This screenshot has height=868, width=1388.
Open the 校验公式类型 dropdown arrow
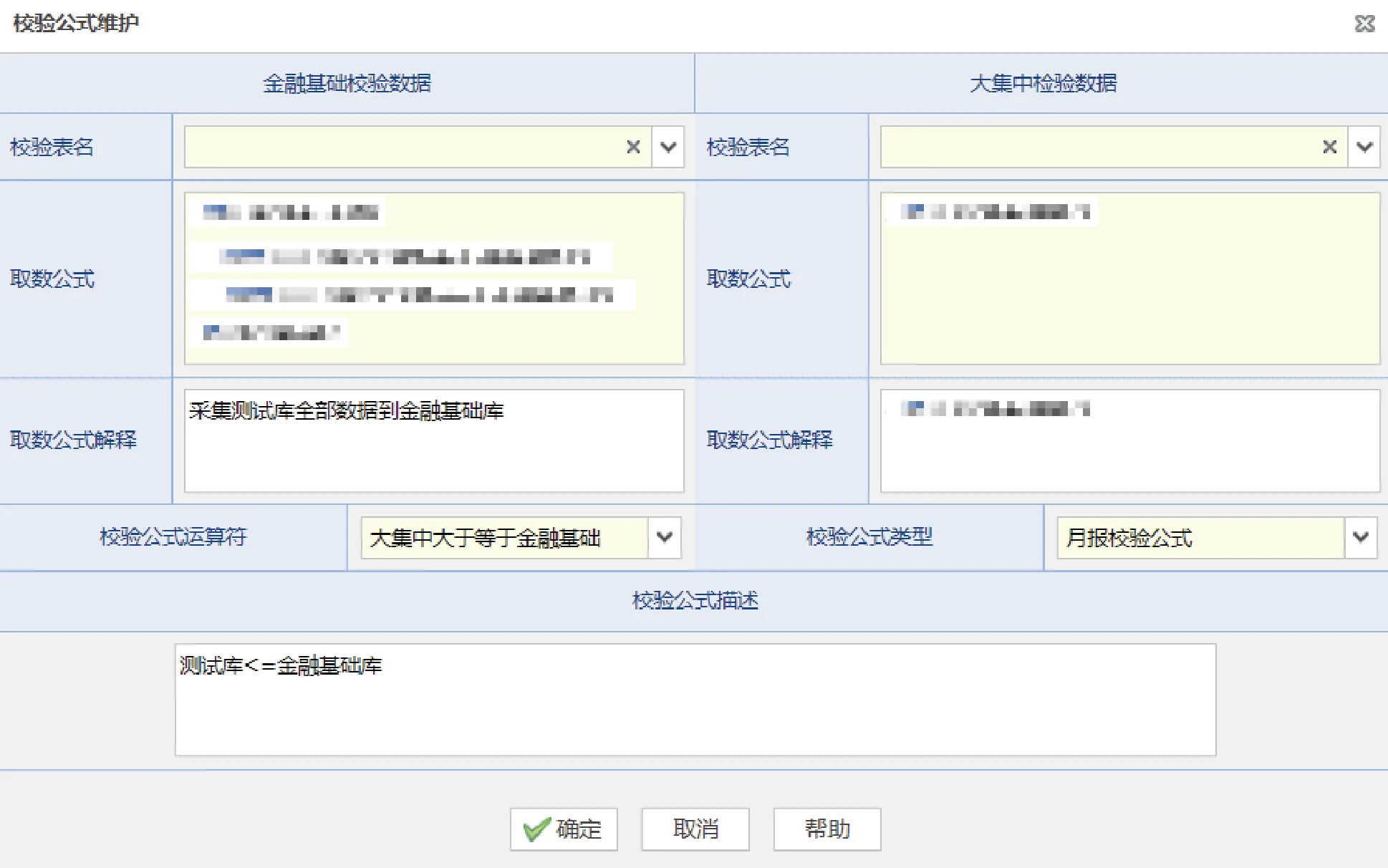tap(1361, 537)
